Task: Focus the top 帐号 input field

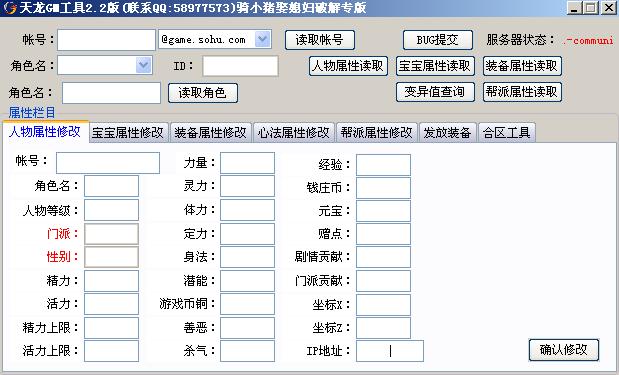Action: click(x=107, y=40)
